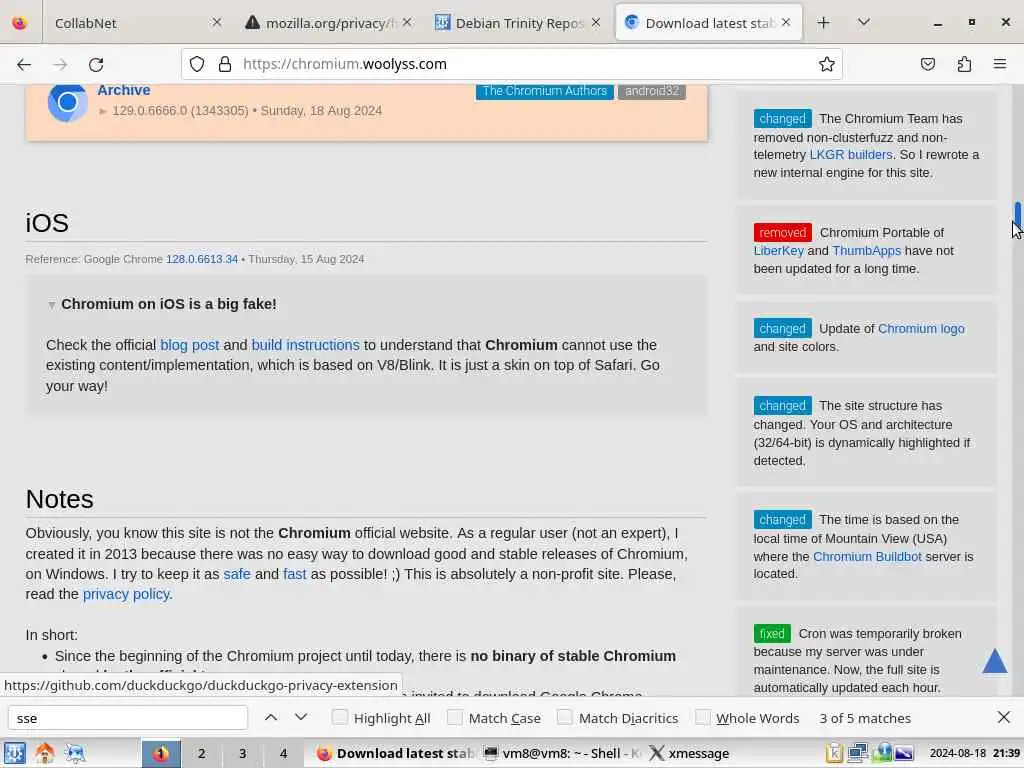Image resolution: width=1024 pixels, height=768 pixels.
Task: Open the 128.0.6613.34 version link
Action: click(x=202, y=259)
